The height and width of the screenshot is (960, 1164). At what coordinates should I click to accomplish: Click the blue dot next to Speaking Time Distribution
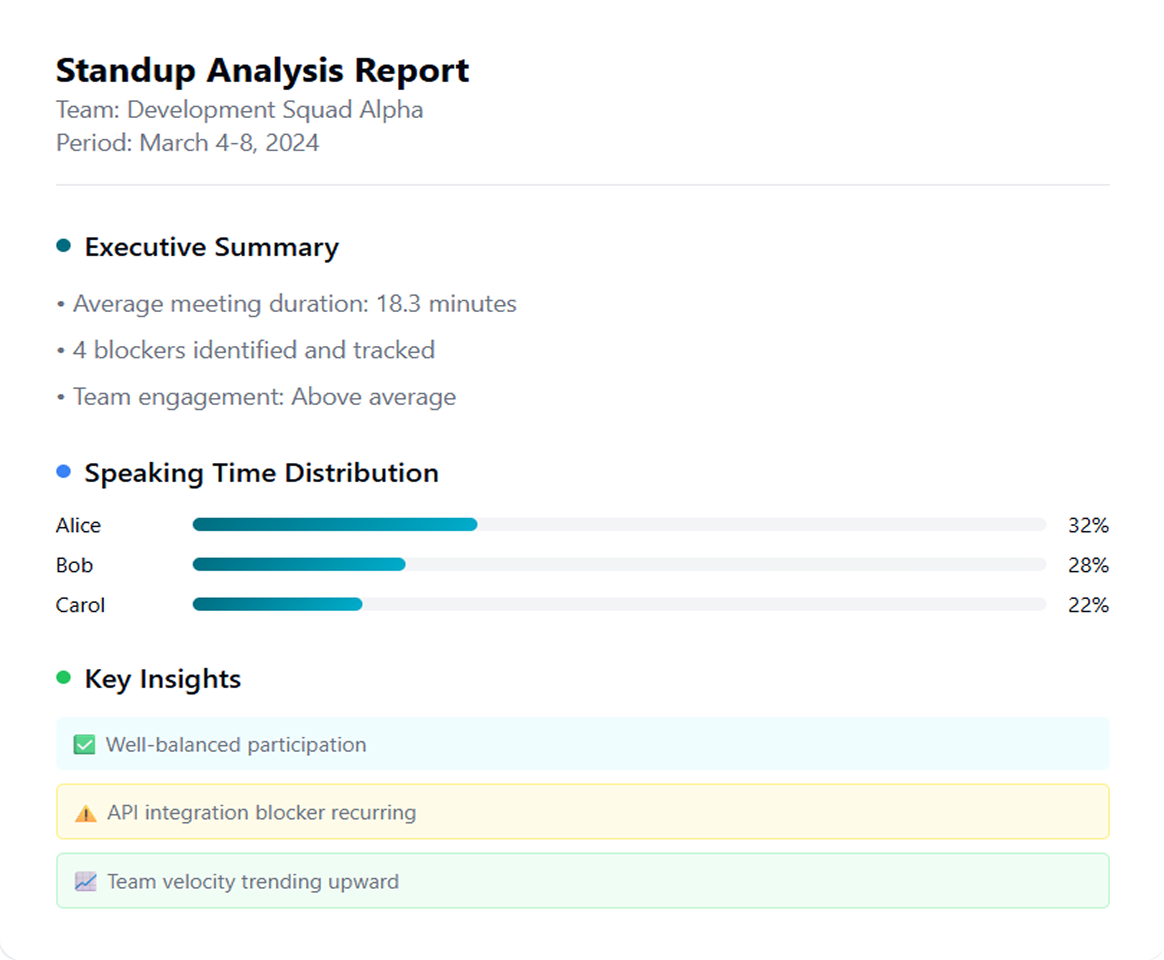(x=64, y=471)
